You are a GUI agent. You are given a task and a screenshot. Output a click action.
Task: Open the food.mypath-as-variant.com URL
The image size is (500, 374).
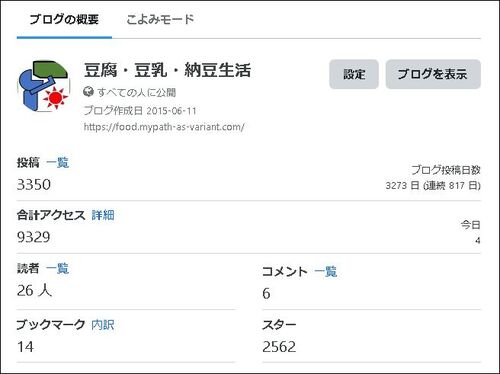click(164, 127)
